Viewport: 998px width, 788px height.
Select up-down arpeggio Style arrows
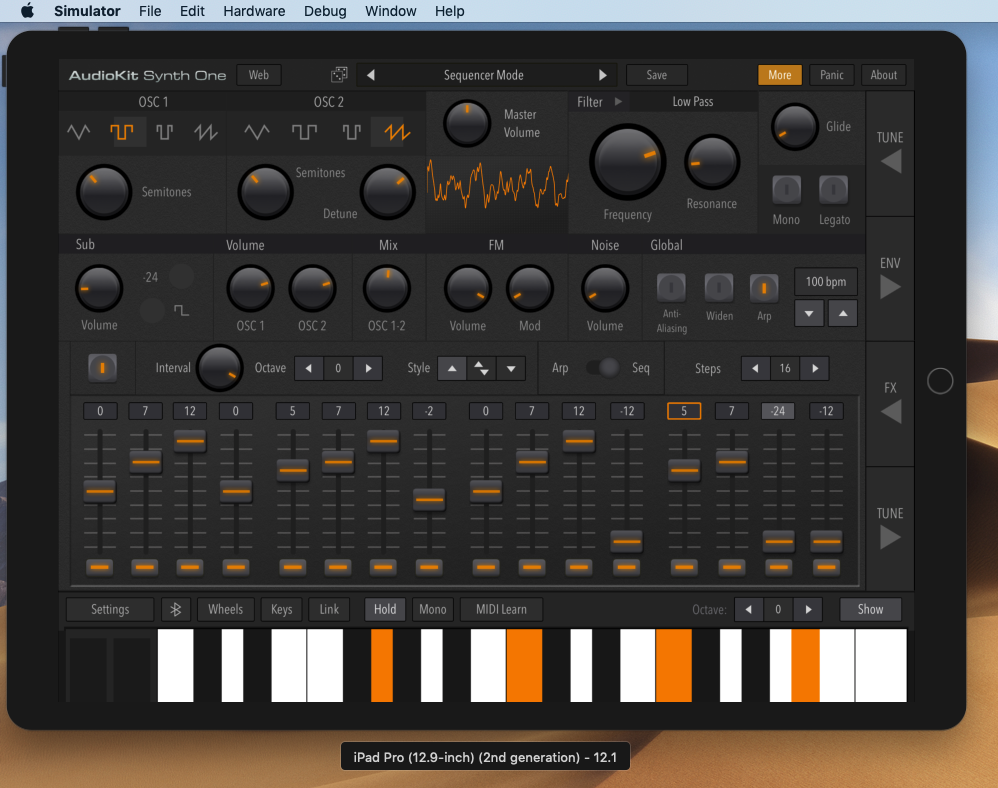[x=481, y=369]
